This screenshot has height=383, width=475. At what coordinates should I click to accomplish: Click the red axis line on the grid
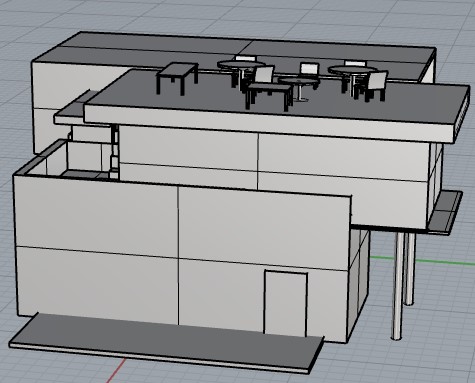tap(116, 370)
